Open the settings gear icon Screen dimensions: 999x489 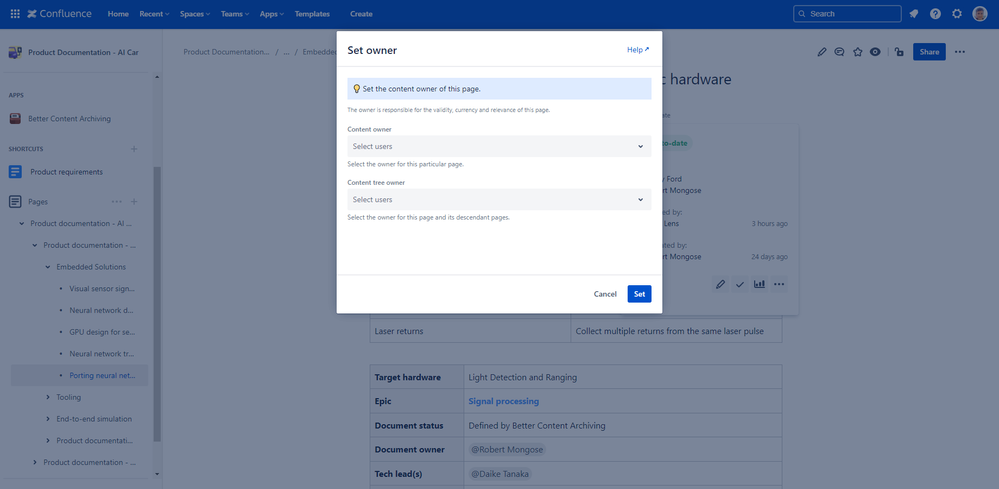(957, 14)
